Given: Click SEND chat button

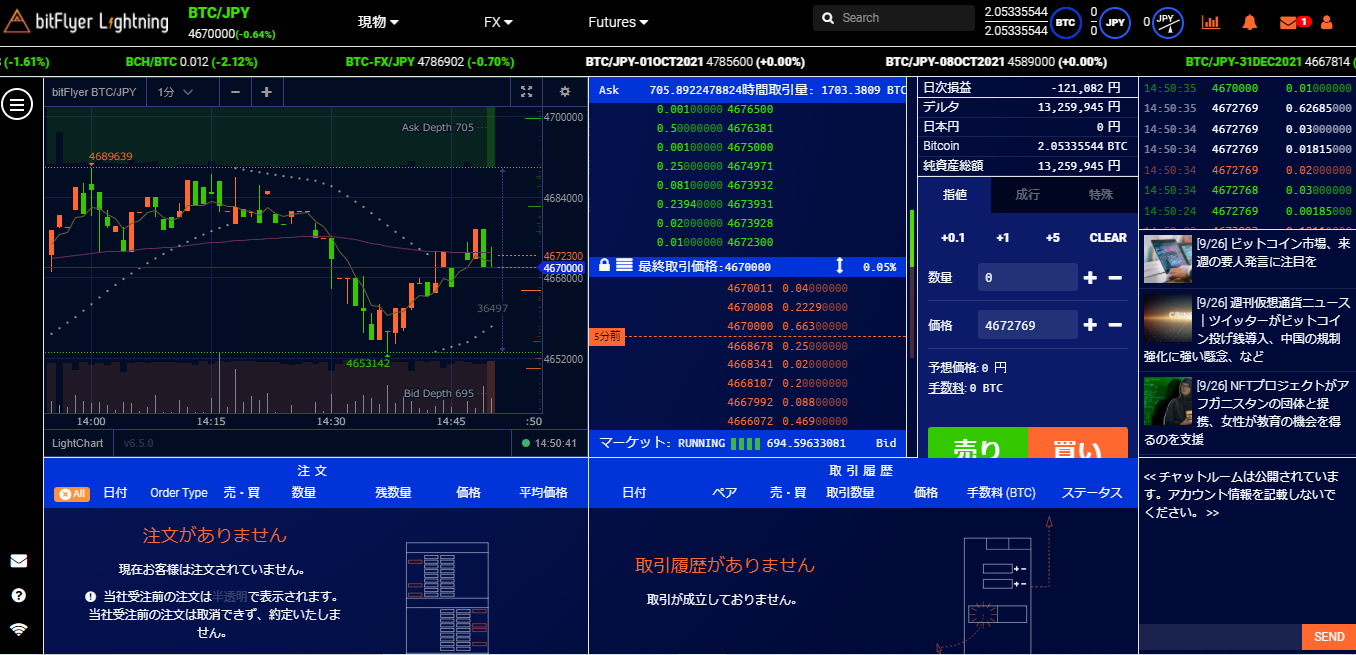Looking at the screenshot, I should pyautogui.click(x=1328, y=637).
